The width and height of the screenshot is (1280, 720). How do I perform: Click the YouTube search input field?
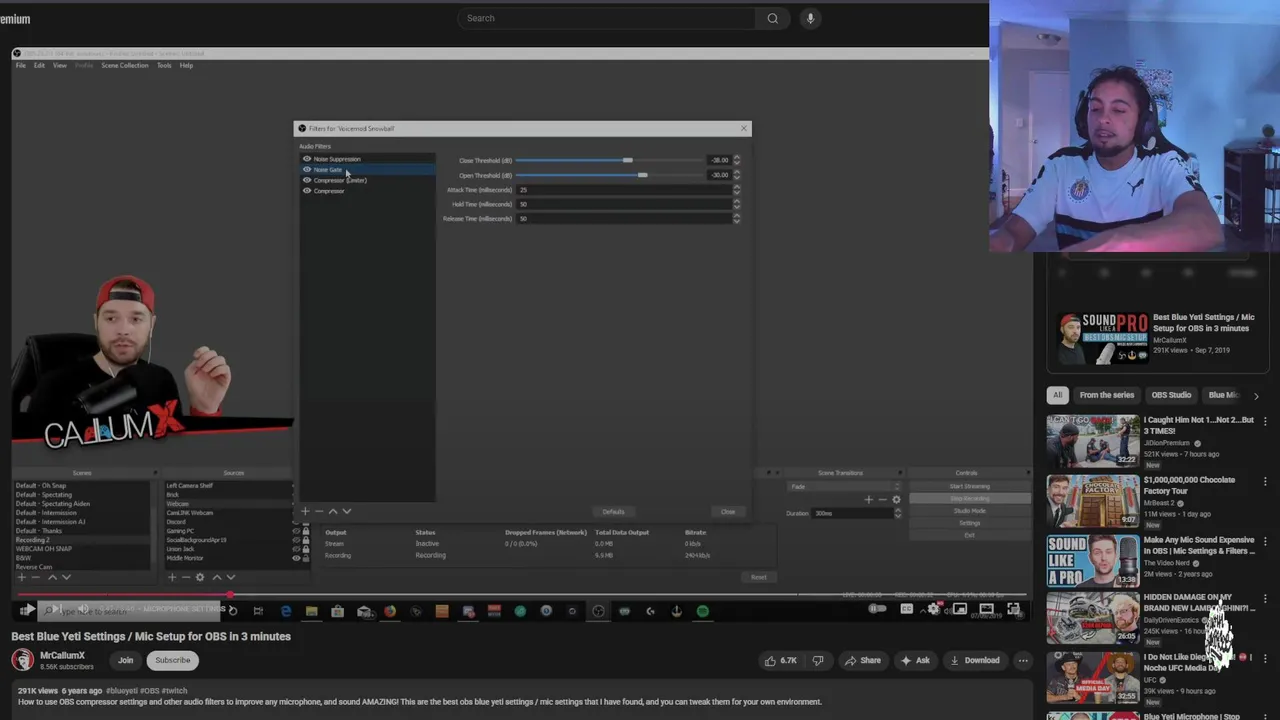[x=606, y=18]
